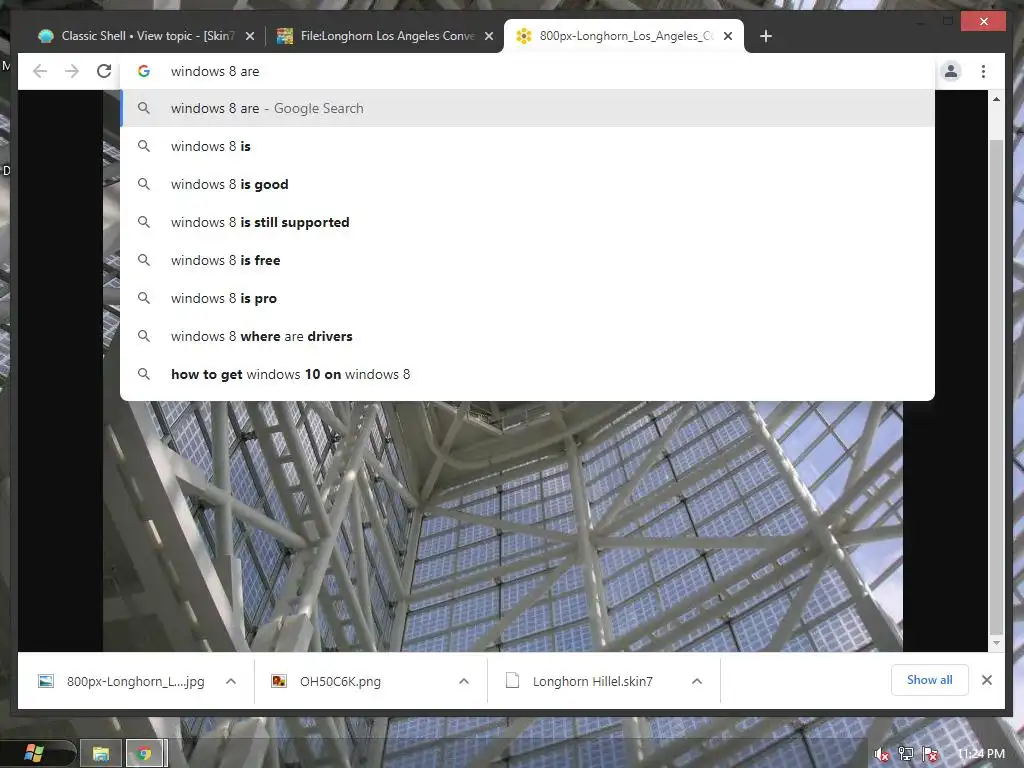
Task: Go forward using the forward arrow
Action: pos(72,71)
